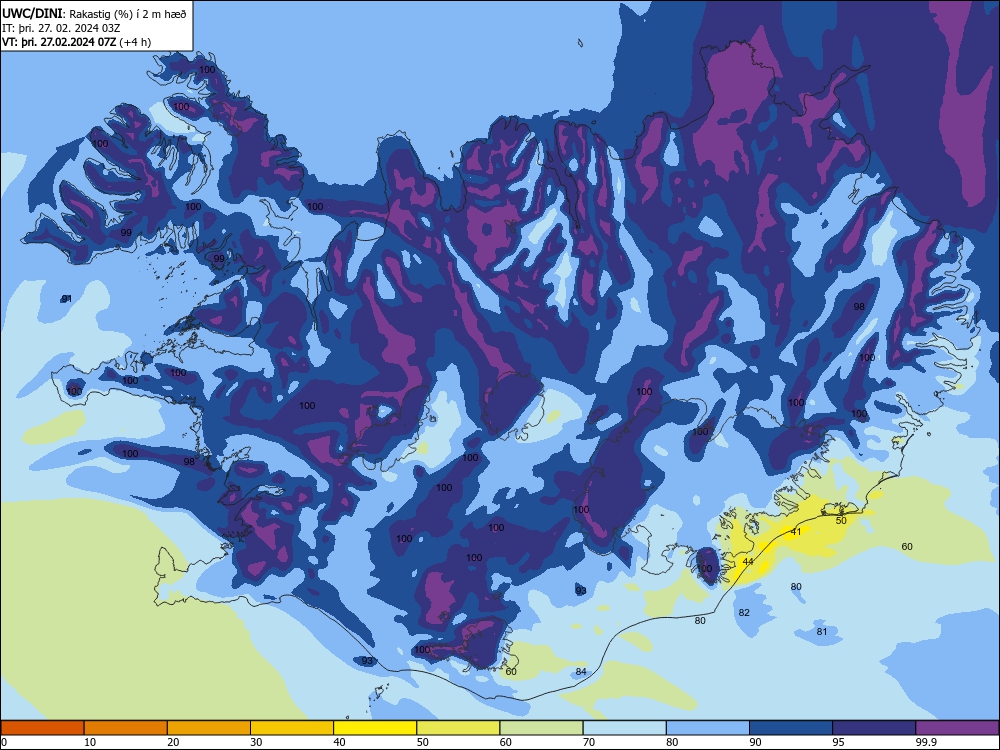Click the amber 20–30 legend swatch
Screen dimensions: 1000x750
click(x=209, y=728)
